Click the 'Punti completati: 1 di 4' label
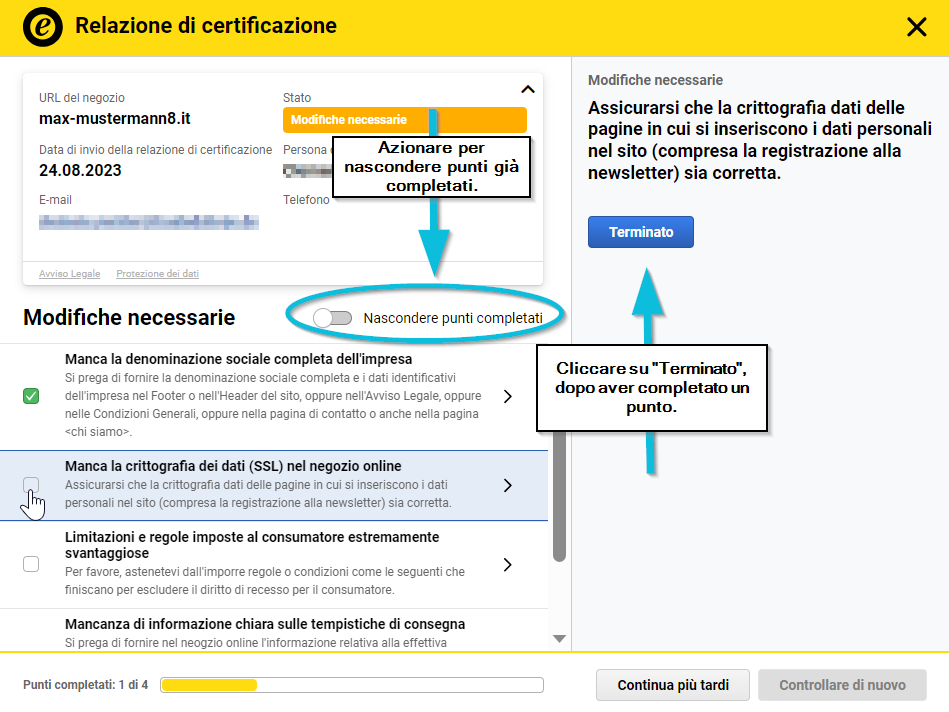The width and height of the screenshot is (949, 712). click(x=85, y=685)
